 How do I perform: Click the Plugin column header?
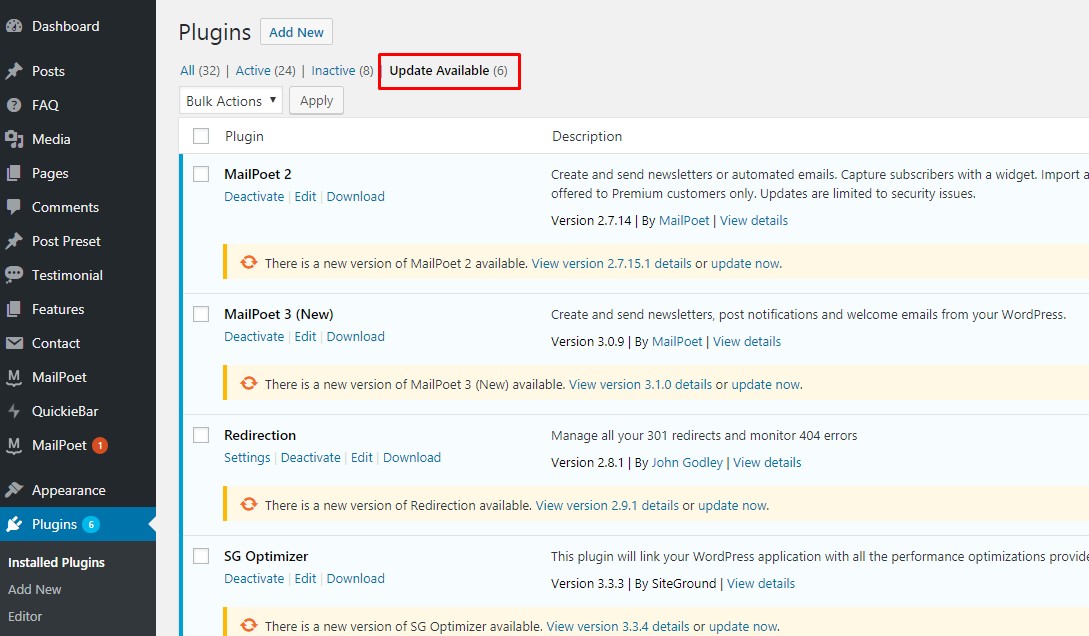[244, 136]
